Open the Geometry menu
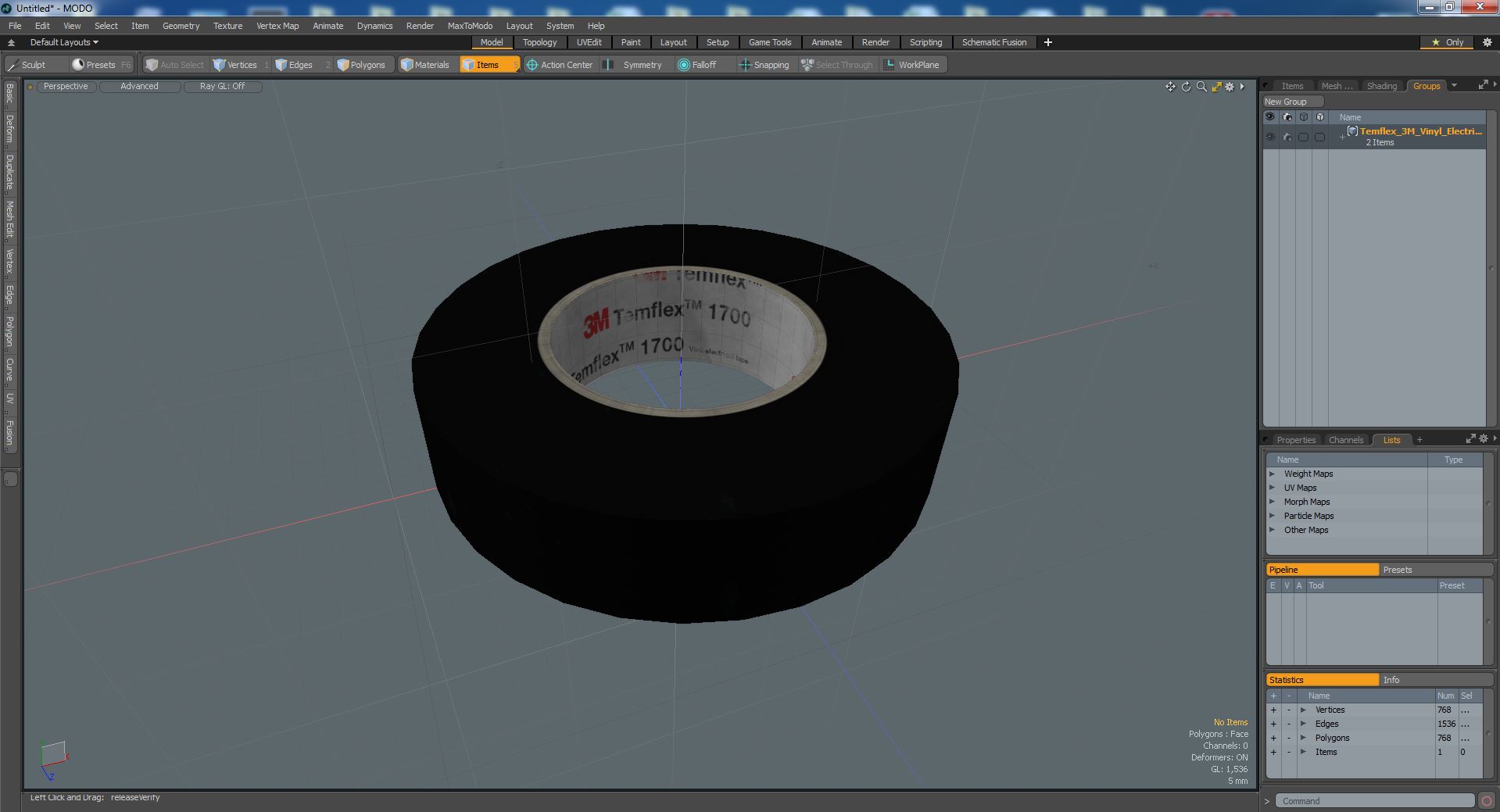 point(181,26)
